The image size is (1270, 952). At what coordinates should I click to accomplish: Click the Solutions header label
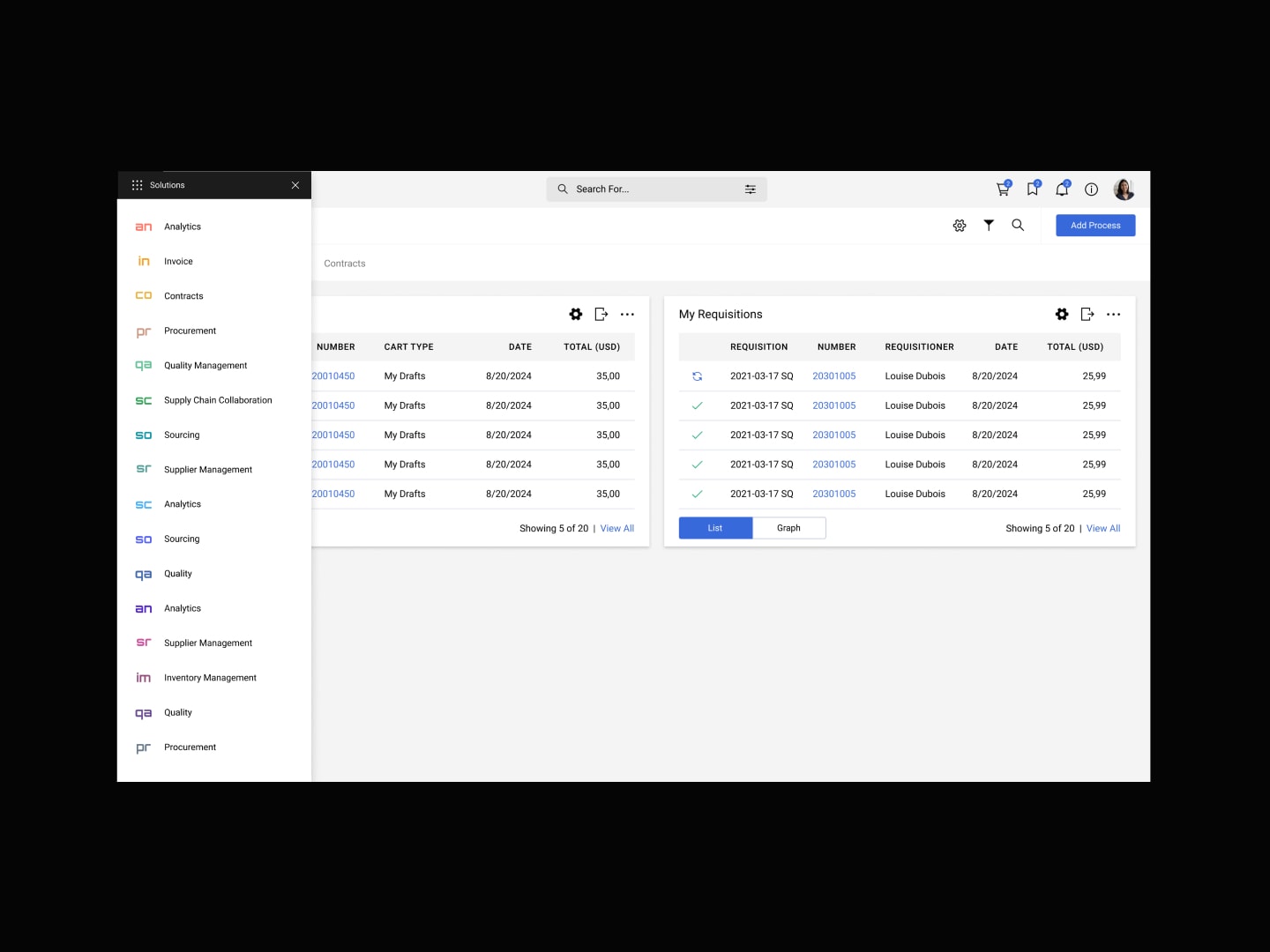click(167, 185)
